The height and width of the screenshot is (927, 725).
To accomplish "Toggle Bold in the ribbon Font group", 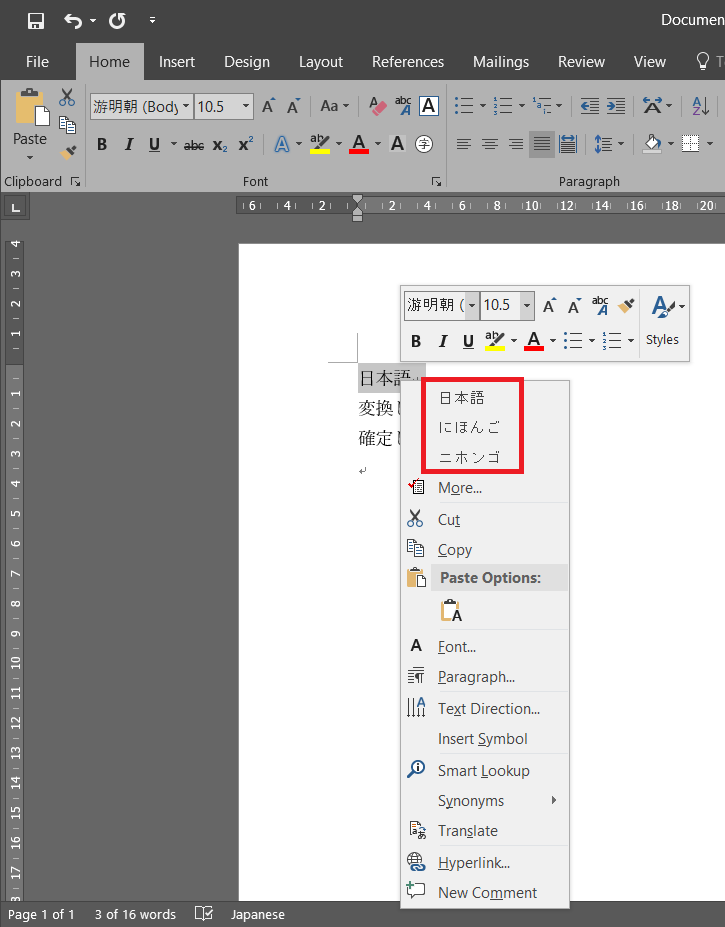I will point(101,145).
